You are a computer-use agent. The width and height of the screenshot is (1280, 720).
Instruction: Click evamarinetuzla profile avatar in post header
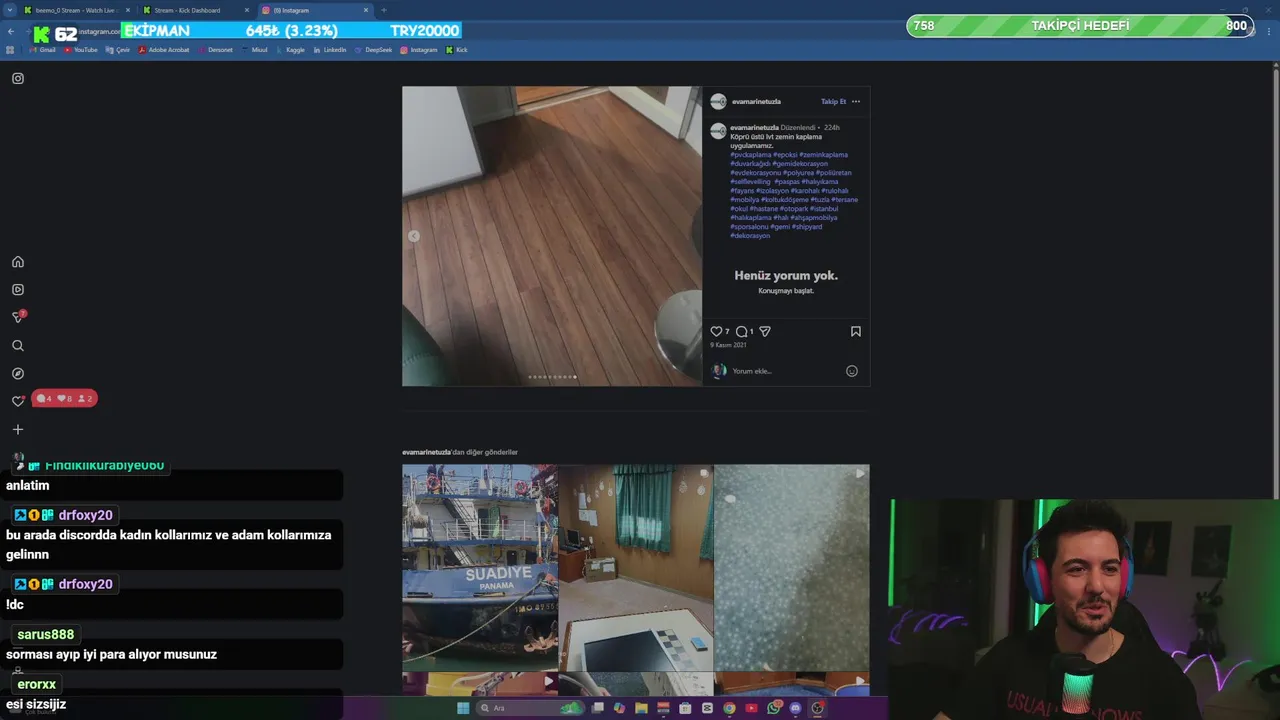718,101
